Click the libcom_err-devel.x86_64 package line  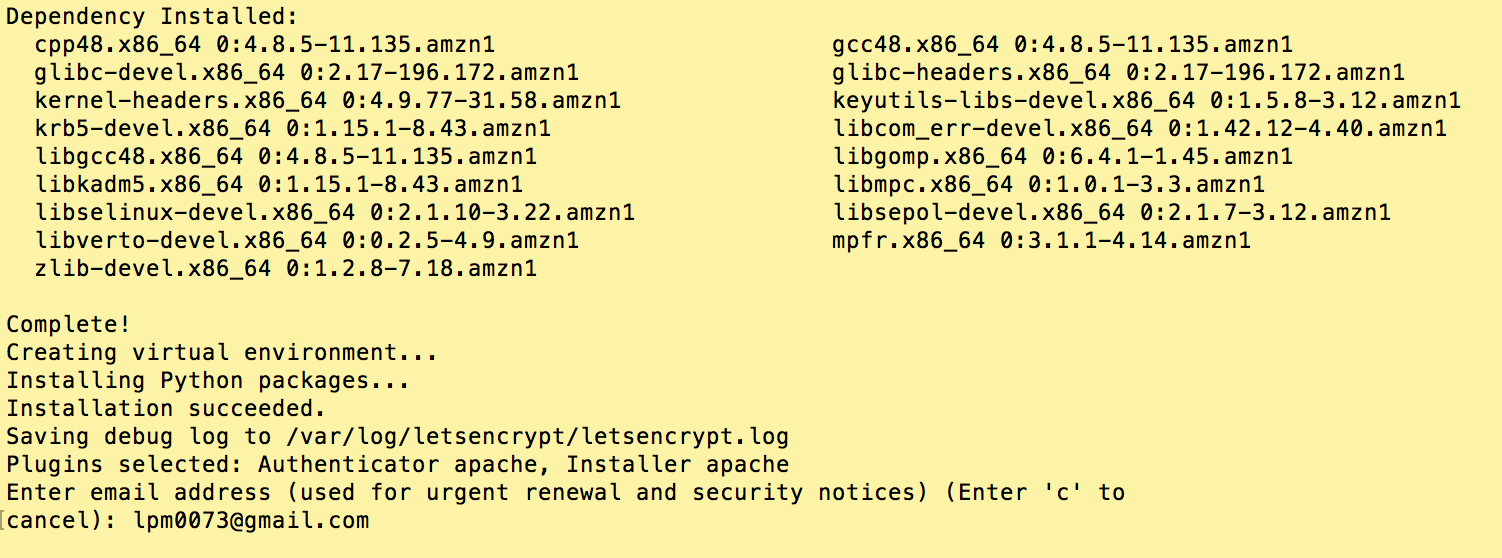[x=1139, y=129]
